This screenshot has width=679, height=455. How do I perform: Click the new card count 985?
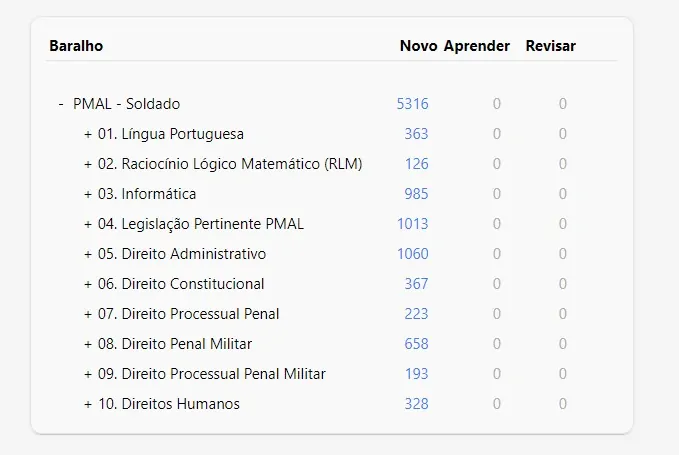coord(416,194)
